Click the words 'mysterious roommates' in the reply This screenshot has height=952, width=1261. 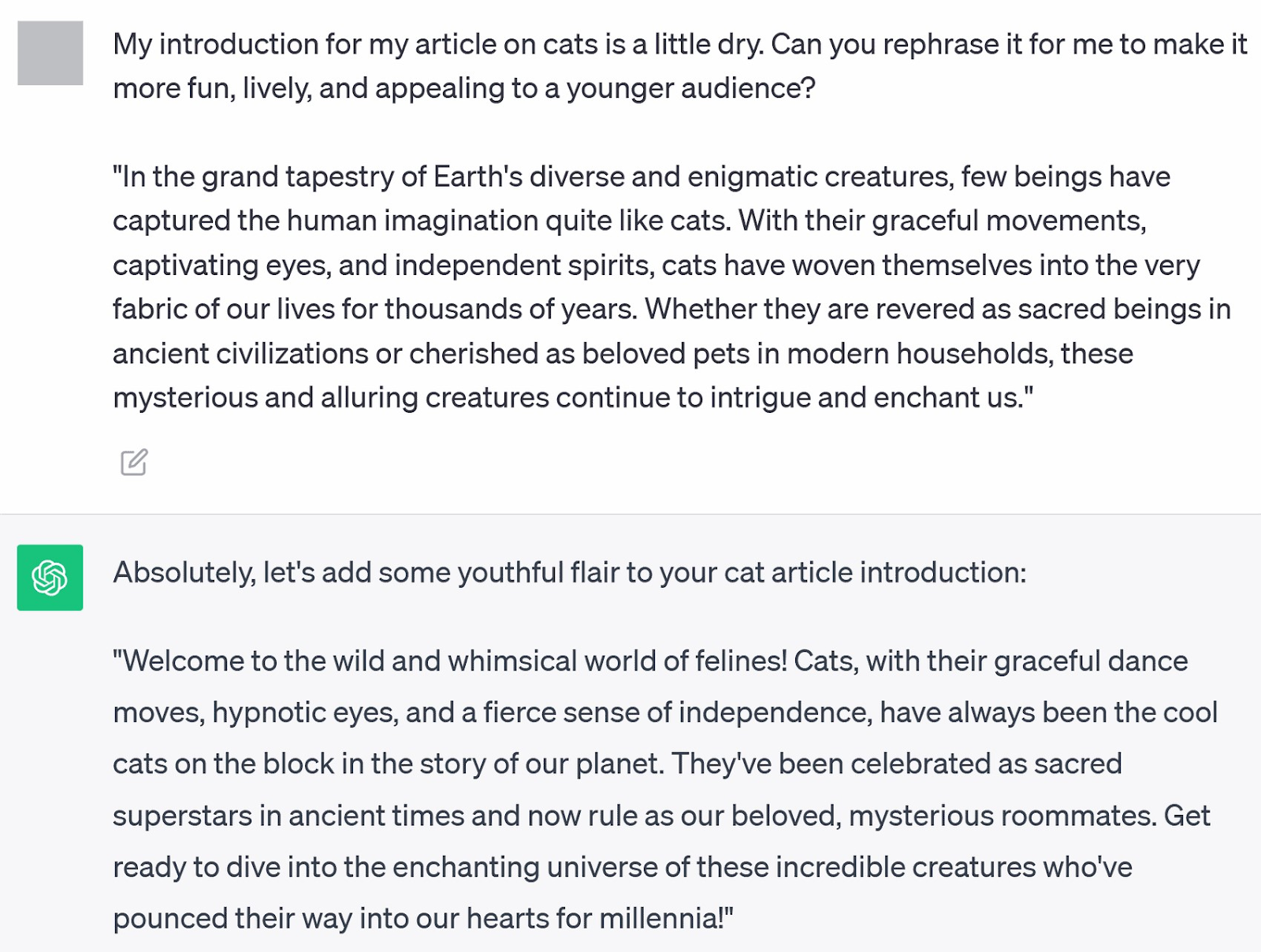[1002, 816]
